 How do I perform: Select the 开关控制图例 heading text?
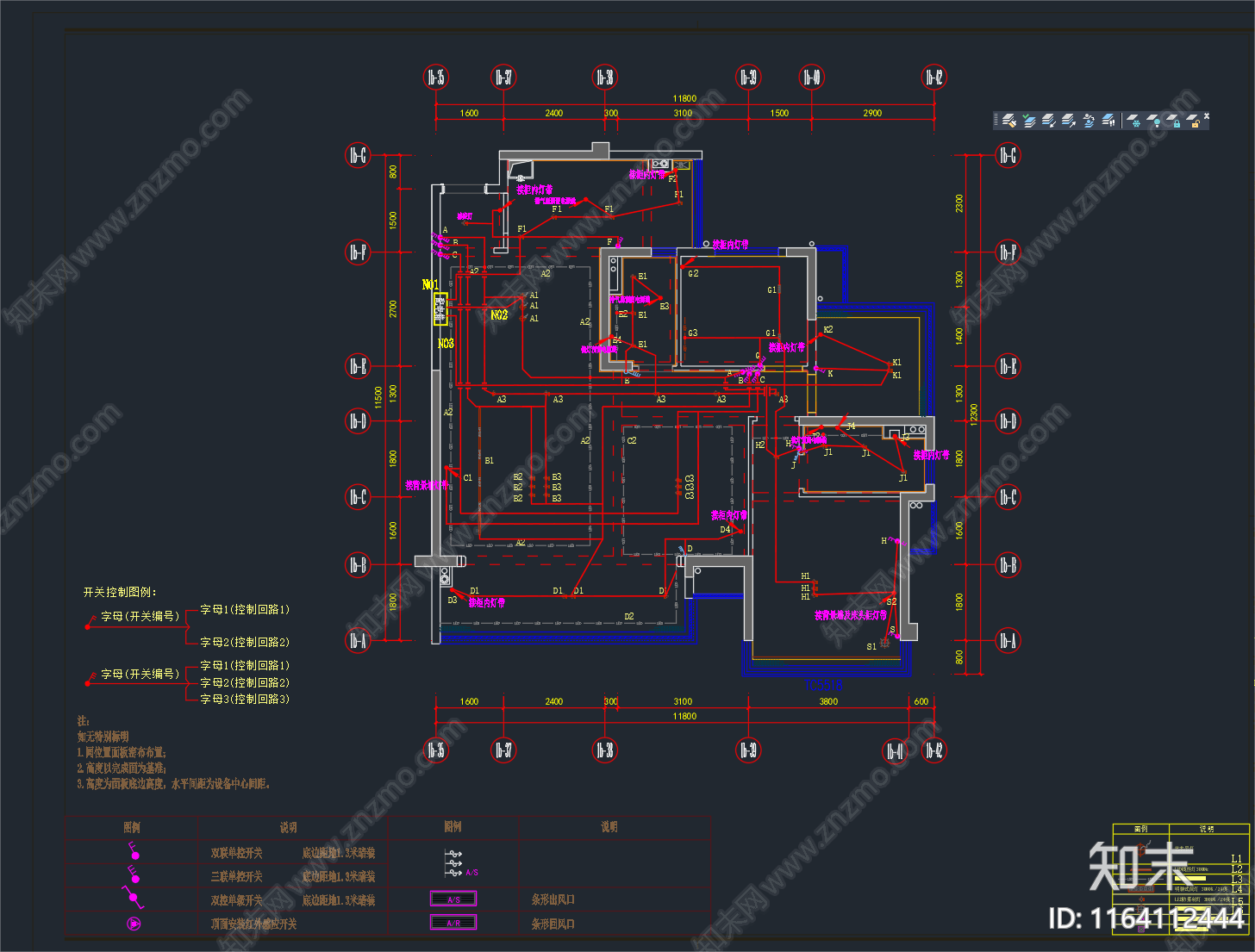(120, 592)
